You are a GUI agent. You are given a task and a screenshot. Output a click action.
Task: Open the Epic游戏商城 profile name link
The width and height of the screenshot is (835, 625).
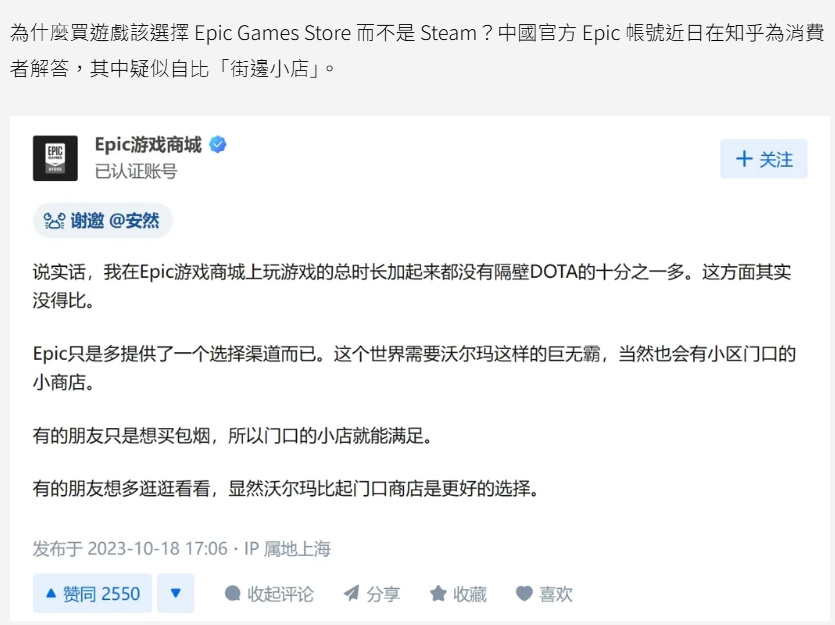point(148,144)
